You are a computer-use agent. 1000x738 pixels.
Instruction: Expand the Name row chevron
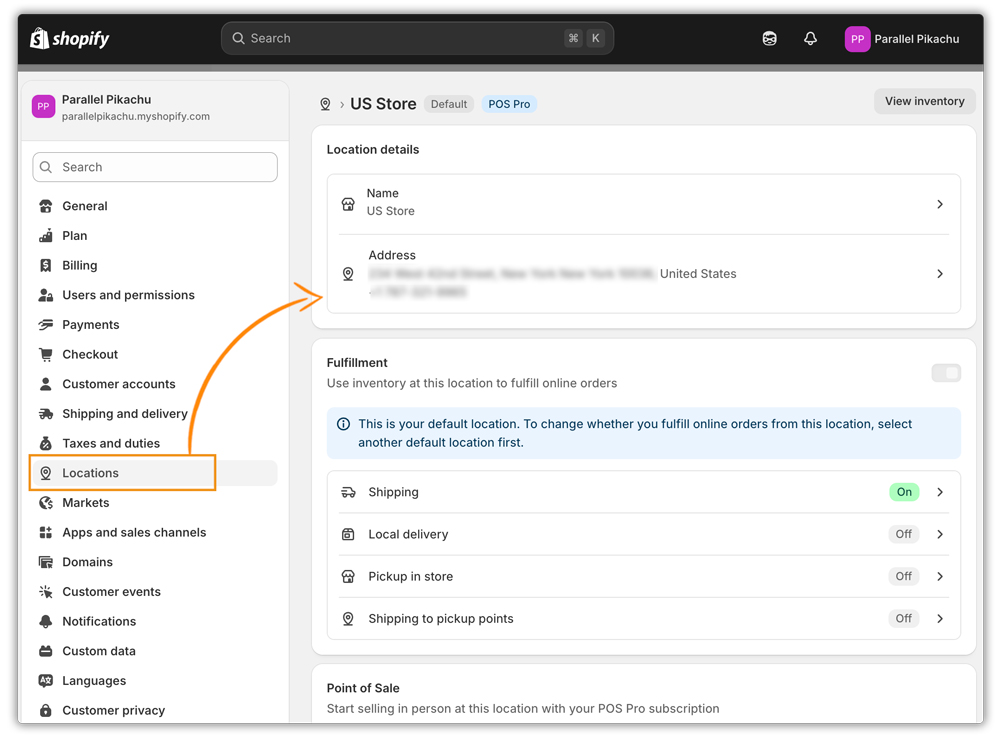940,204
